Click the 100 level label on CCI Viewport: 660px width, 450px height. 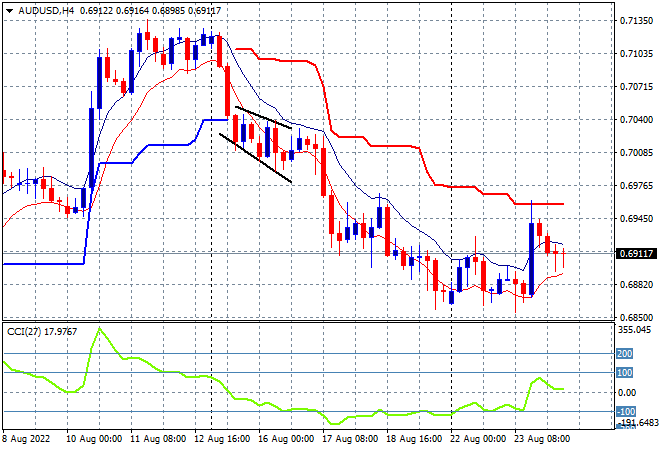pos(624,373)
